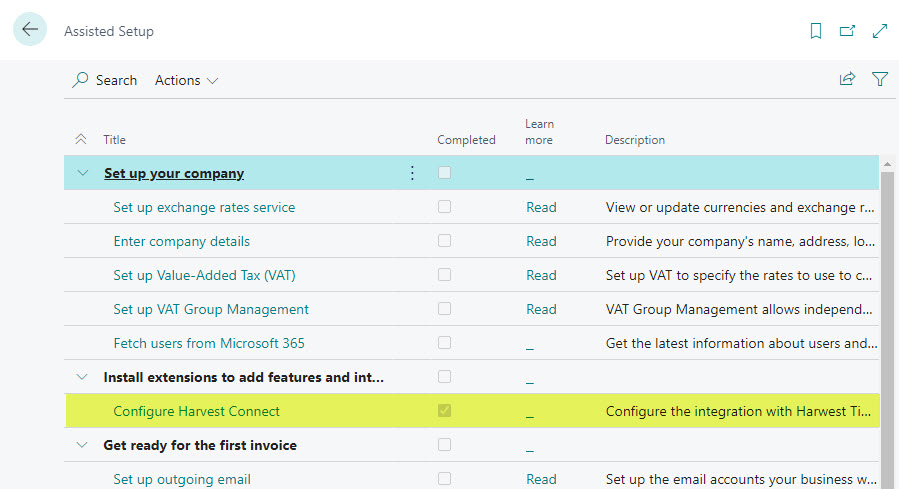Viewport: 899px width, 489px height.
Task: Toggle Completed checkbox for Set up outgoing email
Action: point(444,479)
